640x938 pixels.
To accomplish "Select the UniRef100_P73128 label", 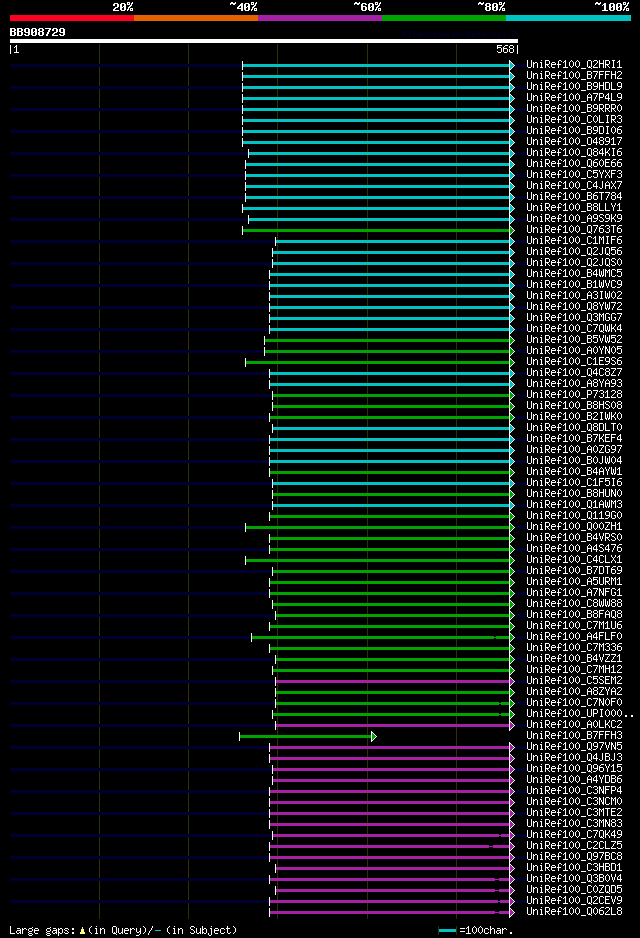I will point(574,395).
